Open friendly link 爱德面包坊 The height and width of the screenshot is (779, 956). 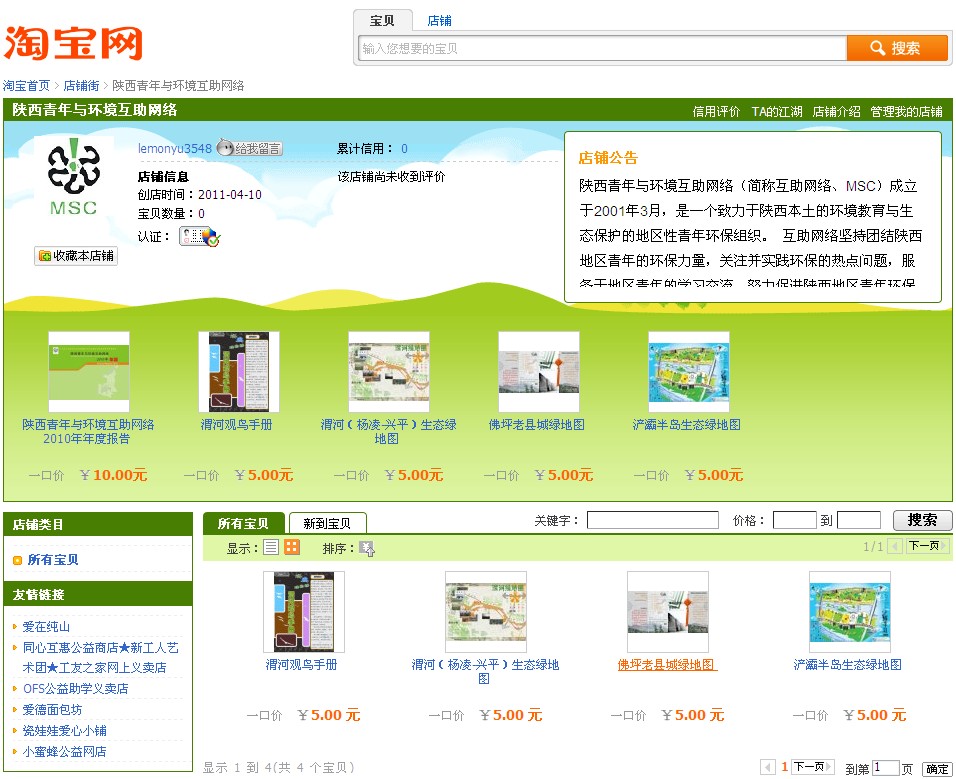pos(52,710)
